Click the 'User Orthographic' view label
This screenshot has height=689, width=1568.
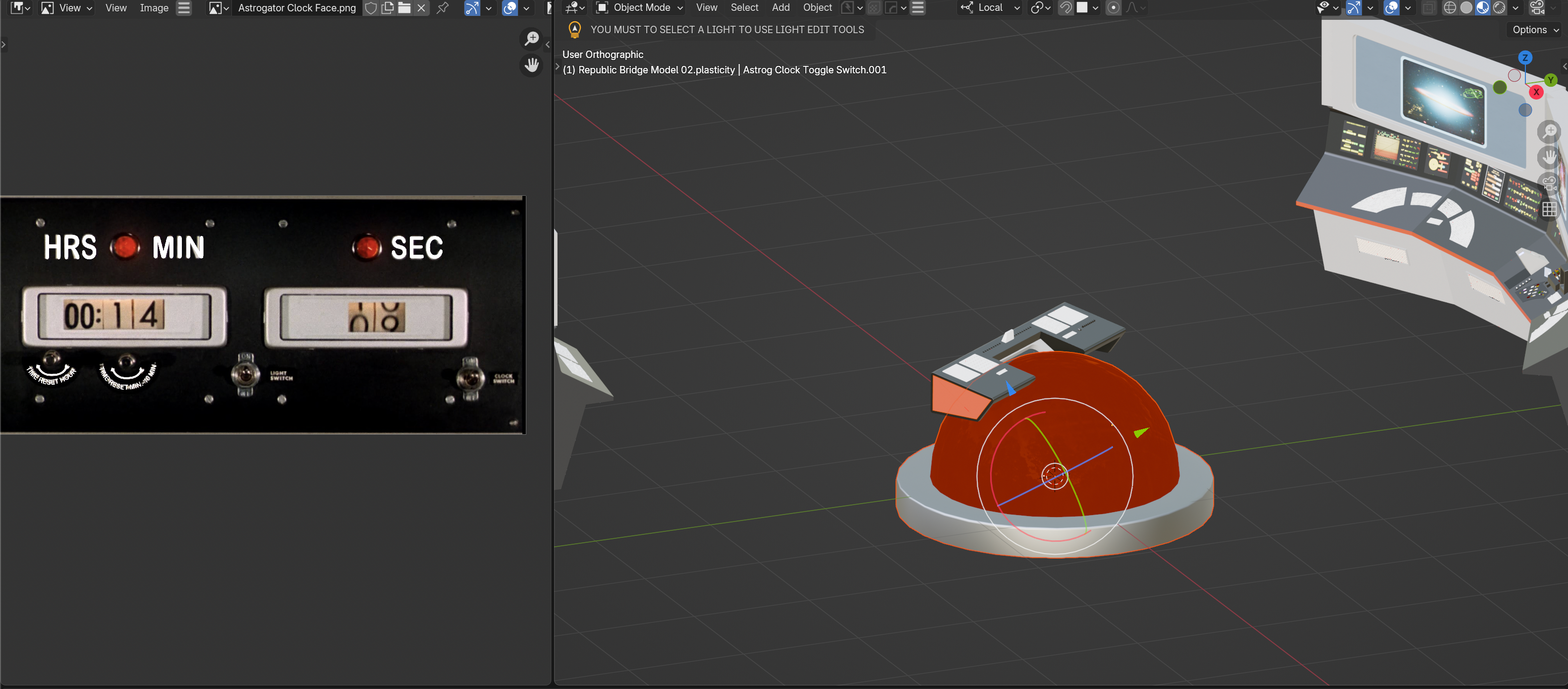pyautogui.click(x=603, y=55)
